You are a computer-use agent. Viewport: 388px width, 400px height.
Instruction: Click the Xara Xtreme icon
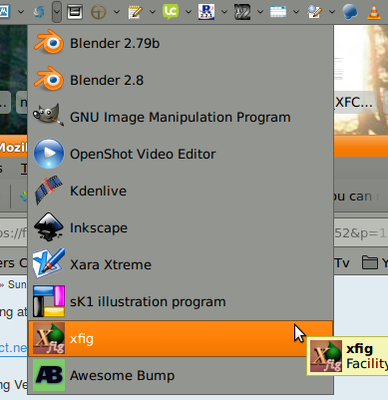(49, 264)
